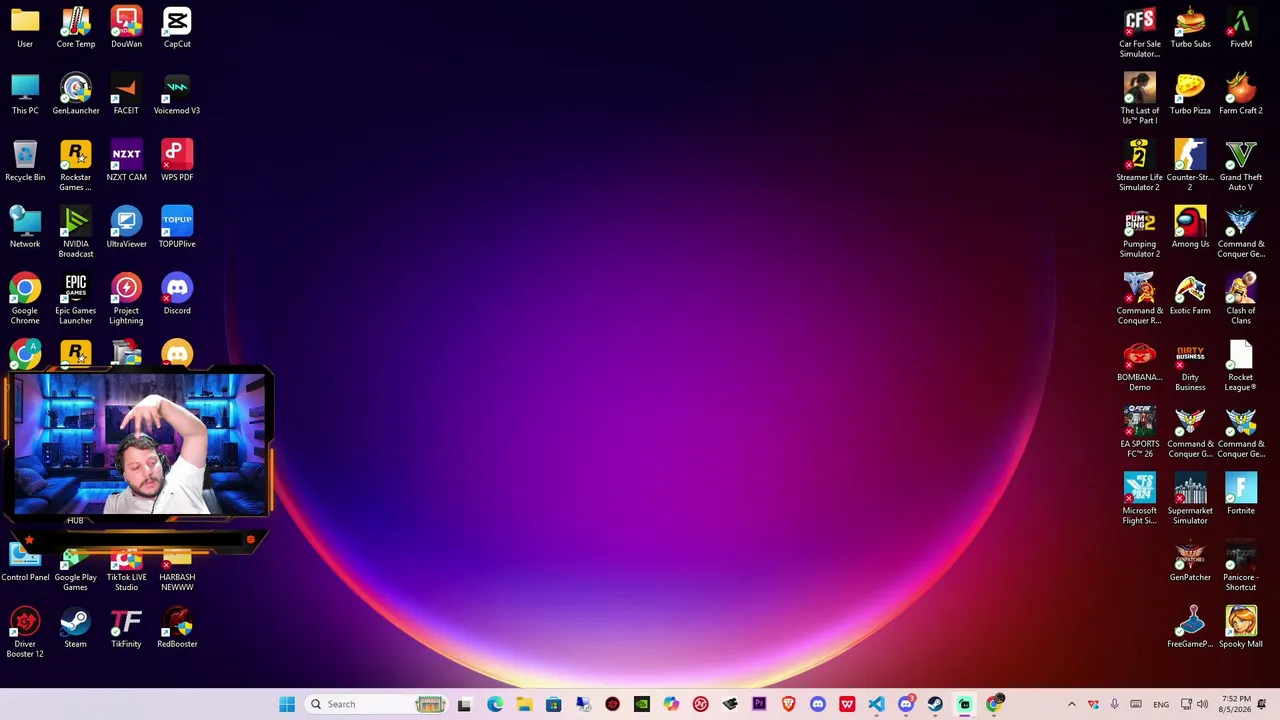The height and width of the screenshot is (720, 1280).
Task: Select the Recycle Bin icon
Action: pyautogui.click(x=25, y=162)
